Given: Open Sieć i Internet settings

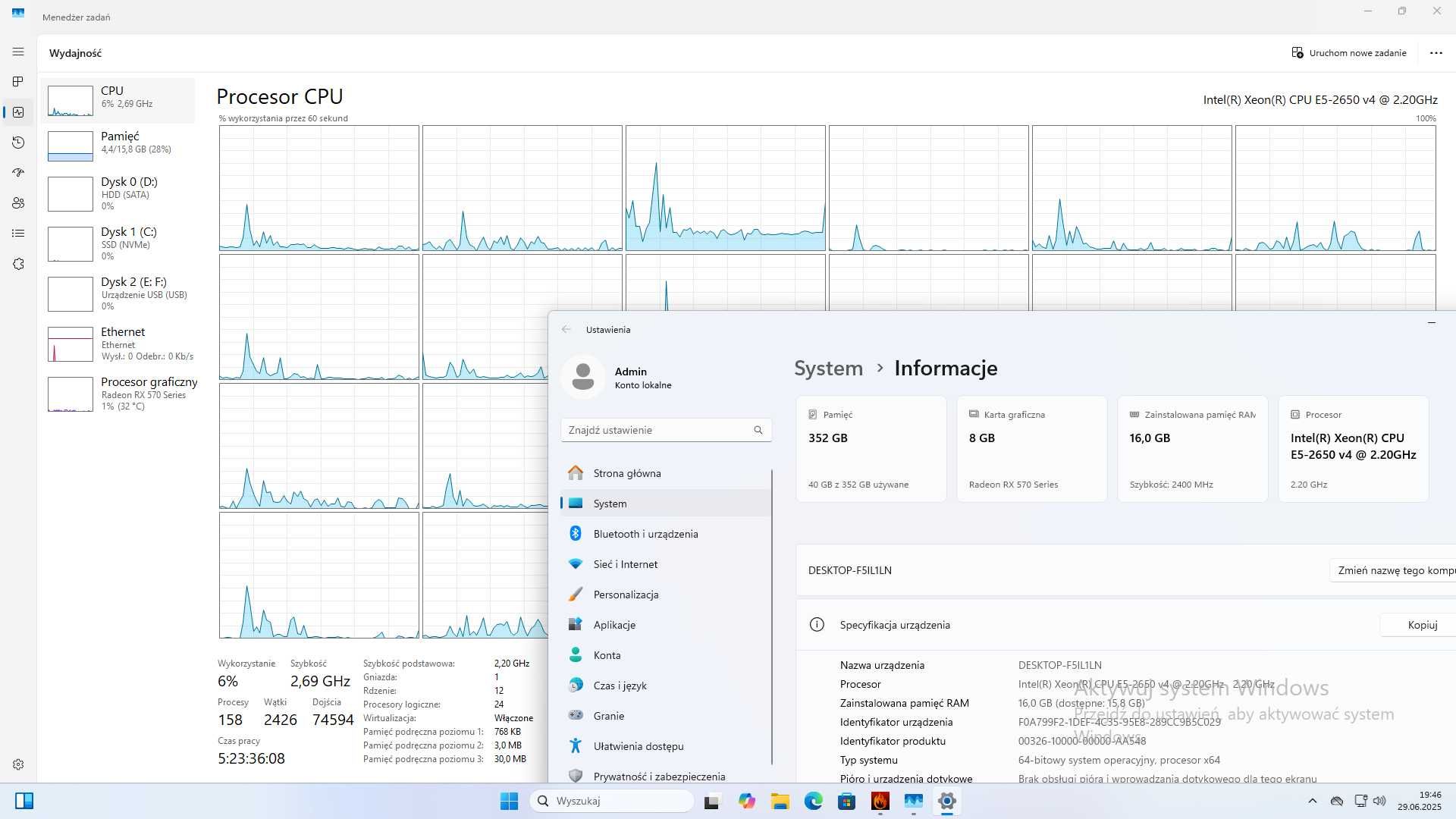Looking at the screenshot, I should [x=666, y=564].
